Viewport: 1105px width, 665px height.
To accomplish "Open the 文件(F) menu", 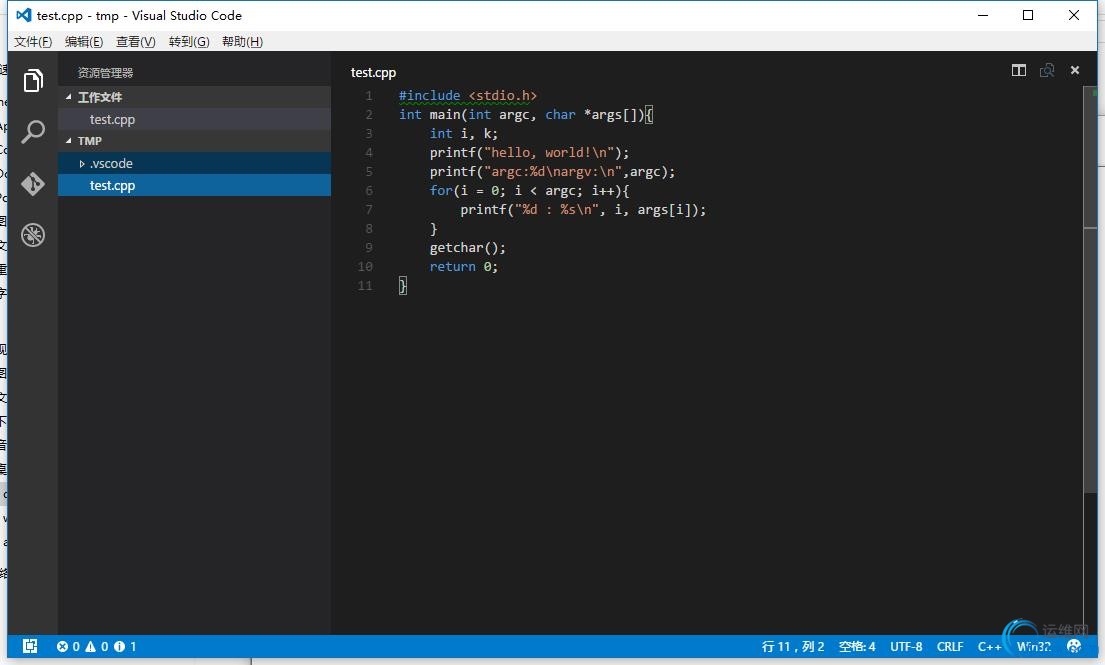I will 33,42.
